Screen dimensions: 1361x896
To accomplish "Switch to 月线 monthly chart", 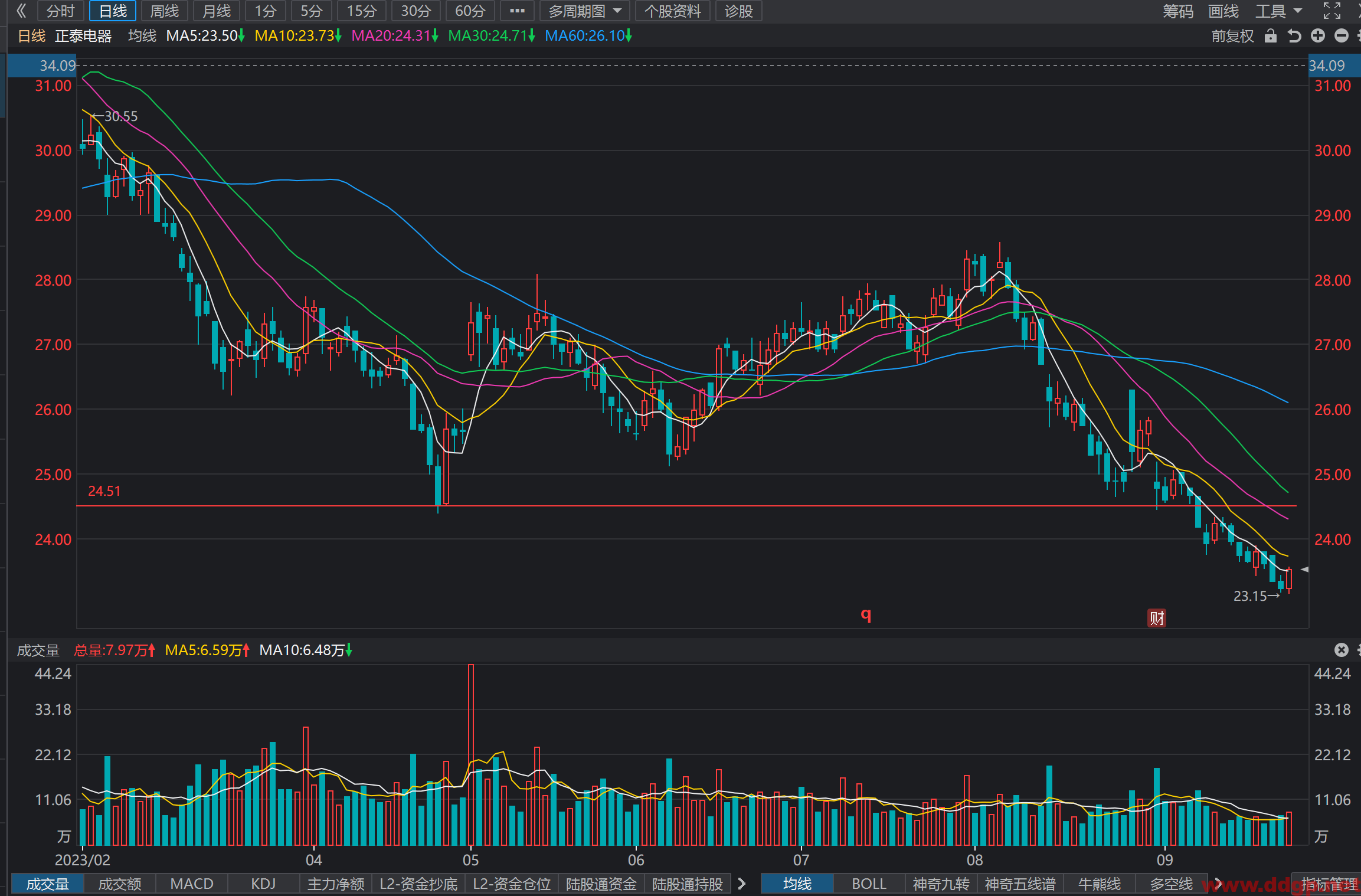I will pyautogui.click(x=217, y=11).
